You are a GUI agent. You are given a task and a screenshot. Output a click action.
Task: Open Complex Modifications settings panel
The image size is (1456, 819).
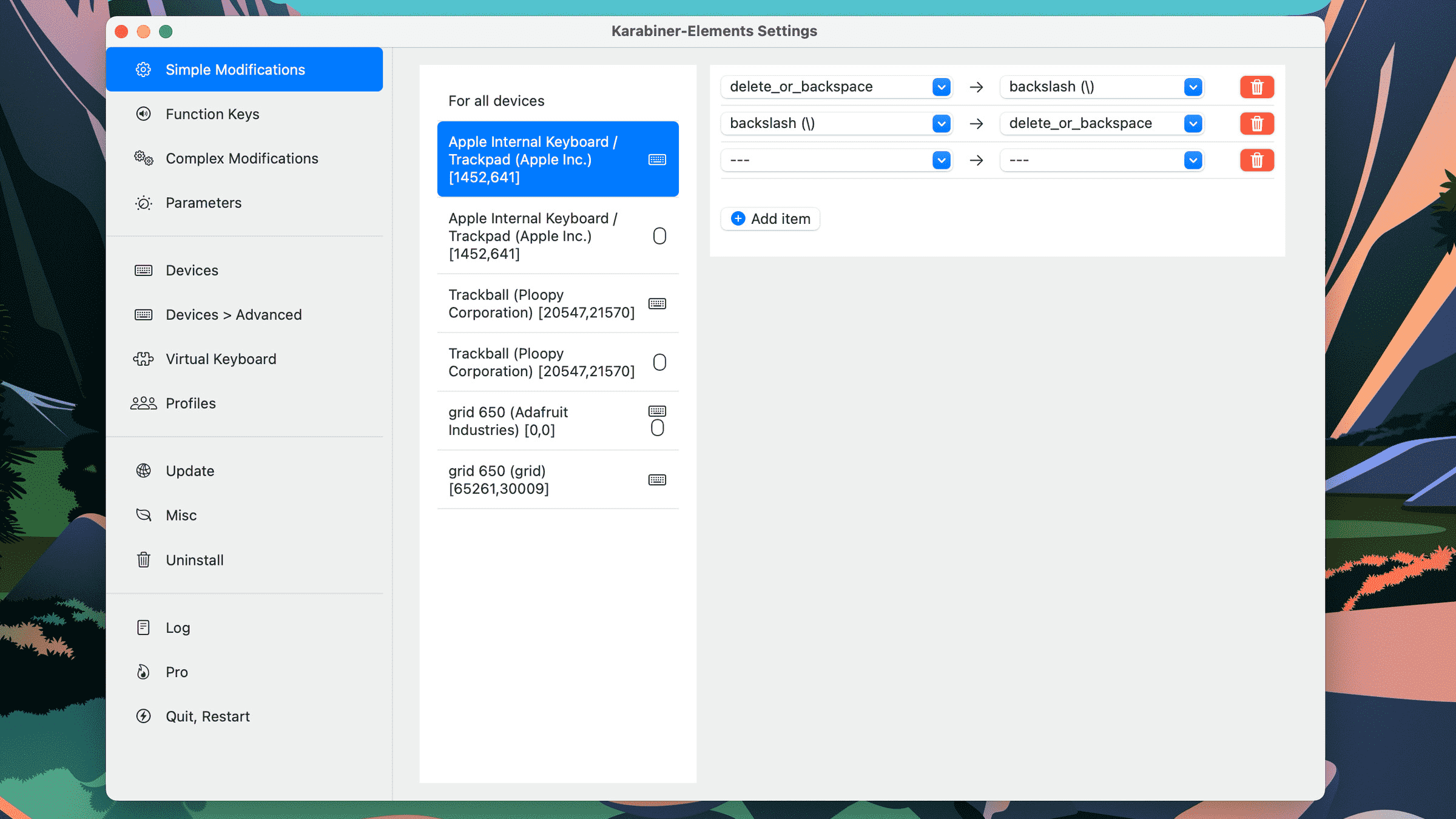[243, 158]
